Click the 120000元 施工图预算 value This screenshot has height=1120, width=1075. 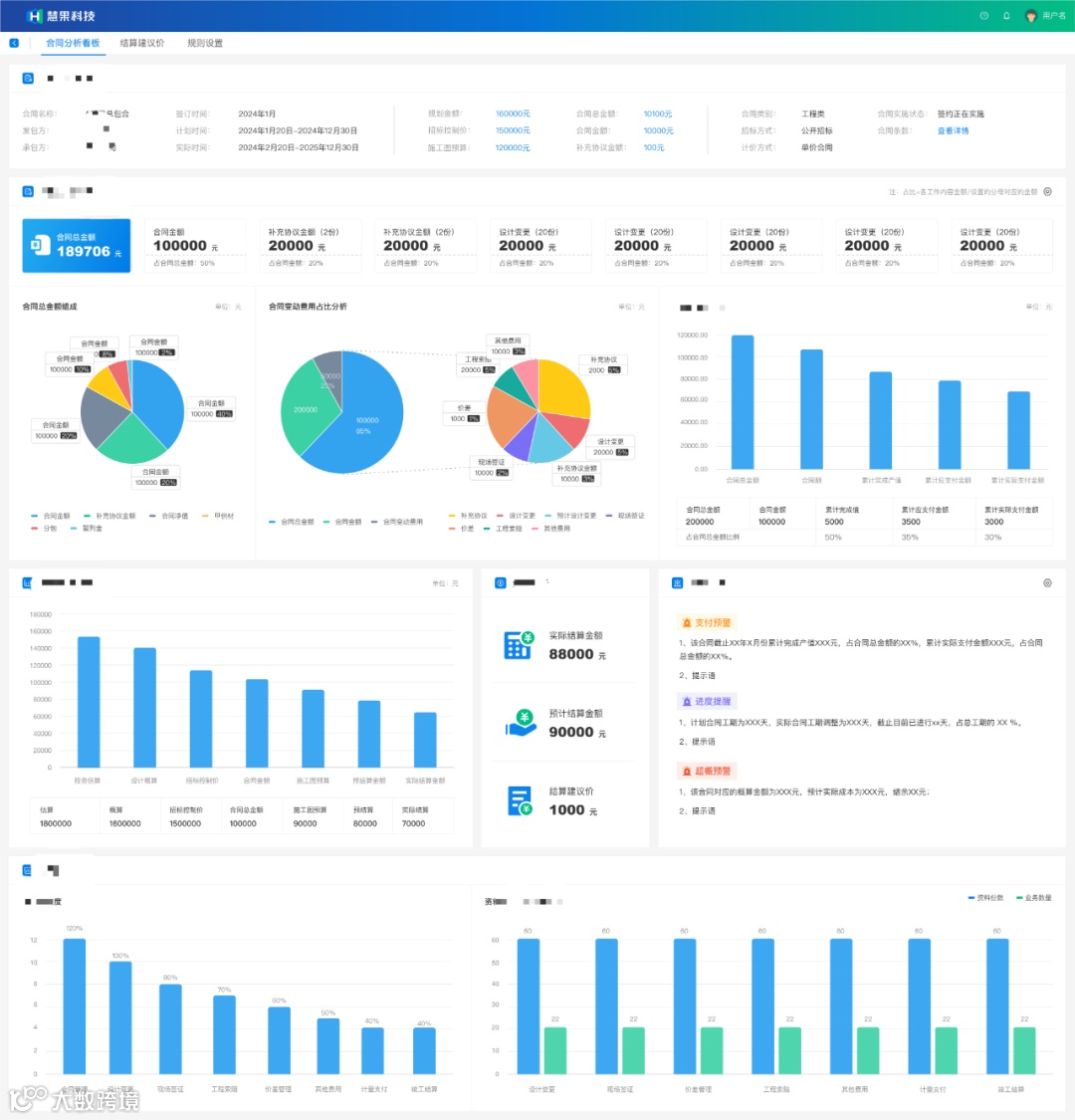pos(513,148)
